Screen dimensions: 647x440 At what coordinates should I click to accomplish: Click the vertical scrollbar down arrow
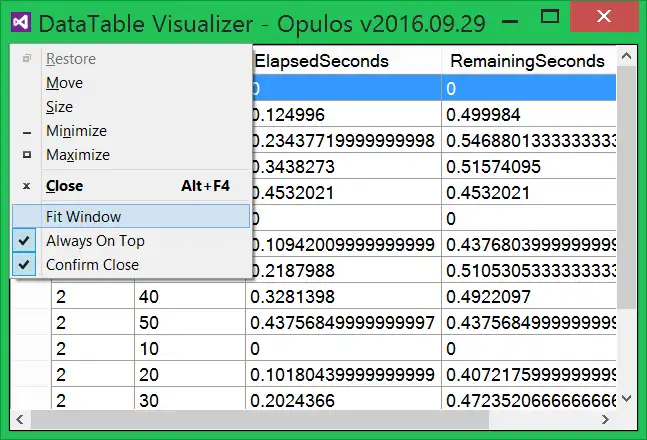(x=626, y=399)
